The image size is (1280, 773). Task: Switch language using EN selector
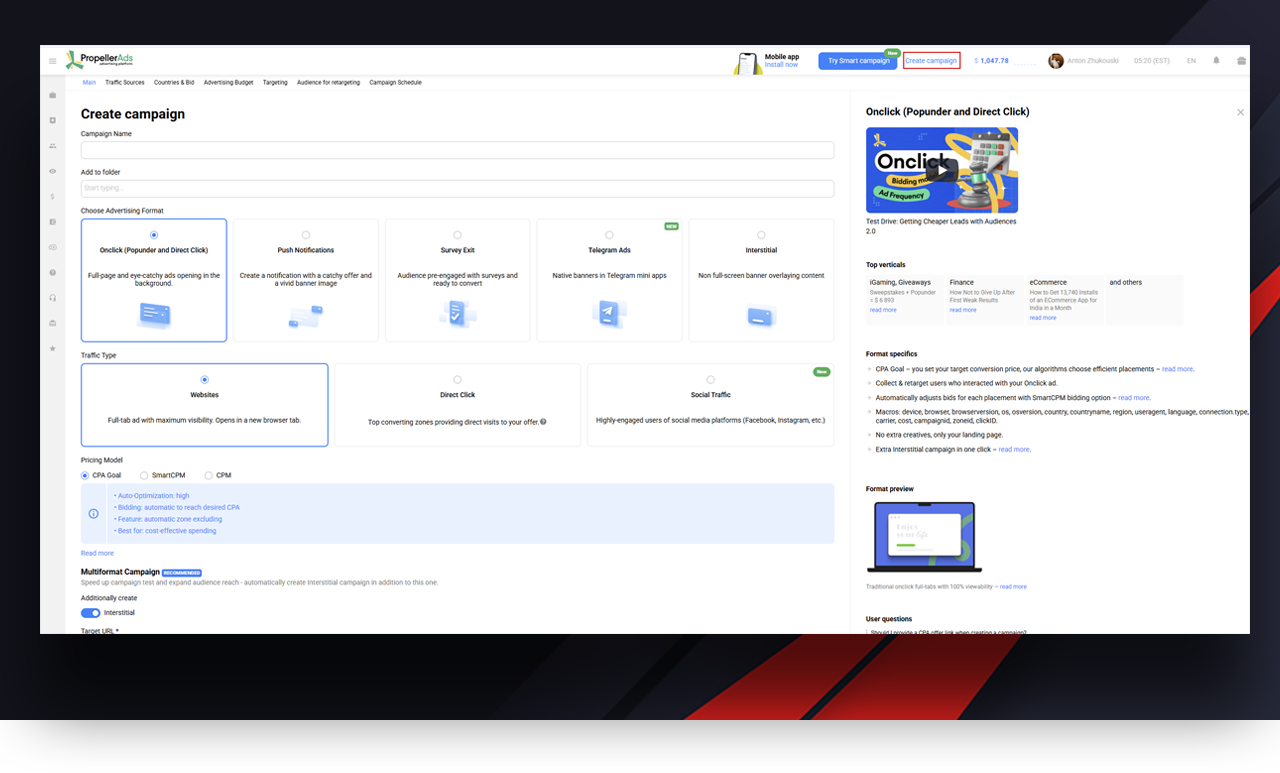pos(1191,61)
